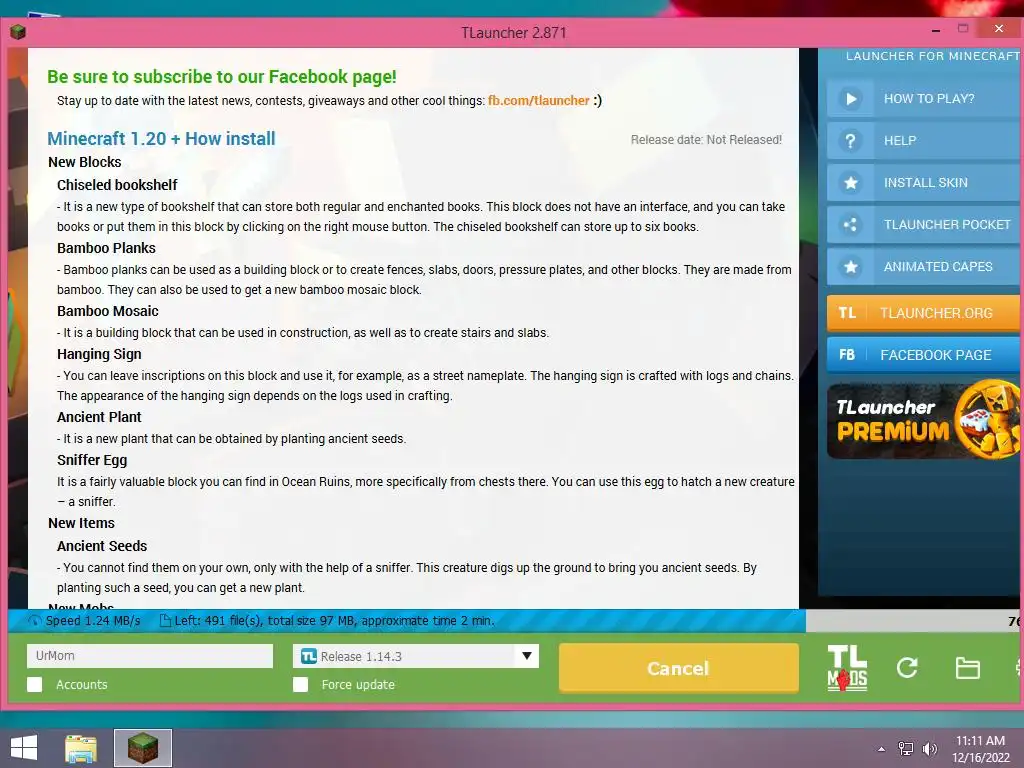Toggle the Accounts checkbox
The height and width of the screenshot is (768, 1024).
[35, 684]
